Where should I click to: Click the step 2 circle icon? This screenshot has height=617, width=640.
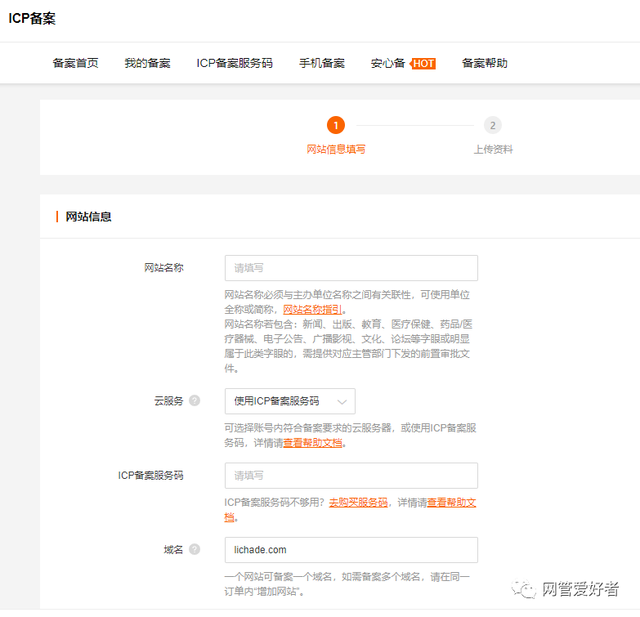coord(492,125)
